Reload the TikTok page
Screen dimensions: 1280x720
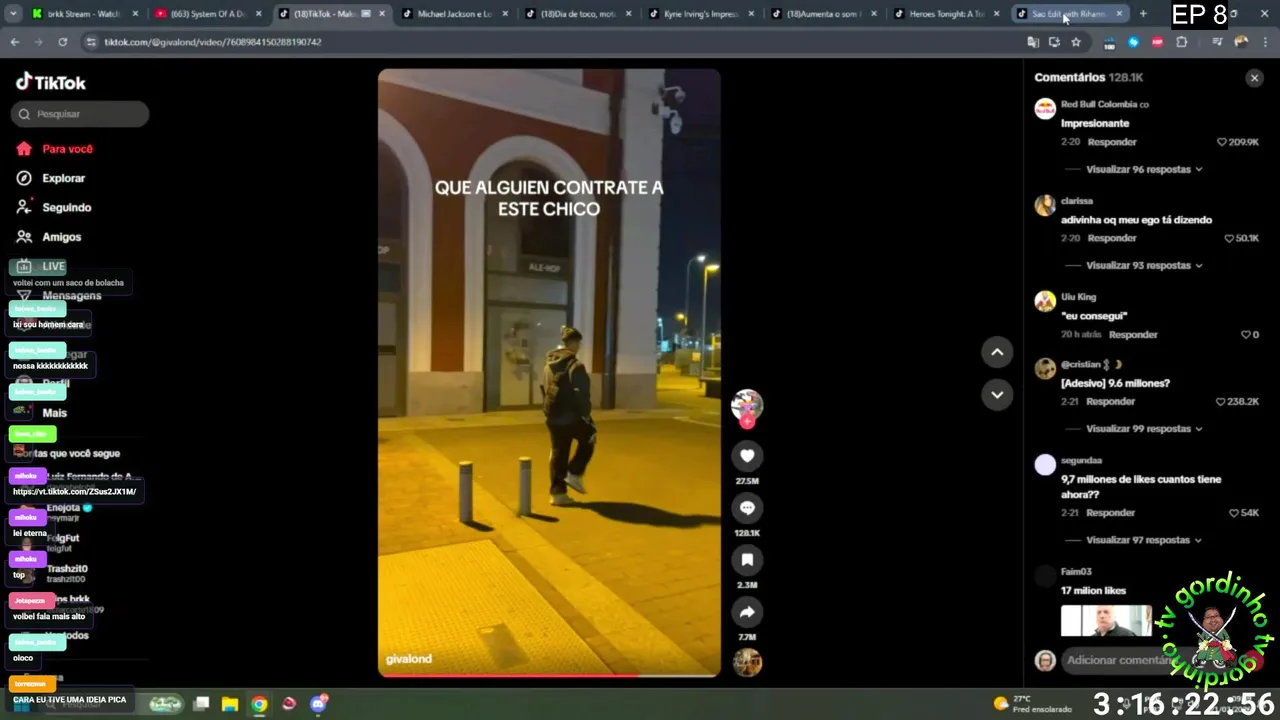coord(62,42)
